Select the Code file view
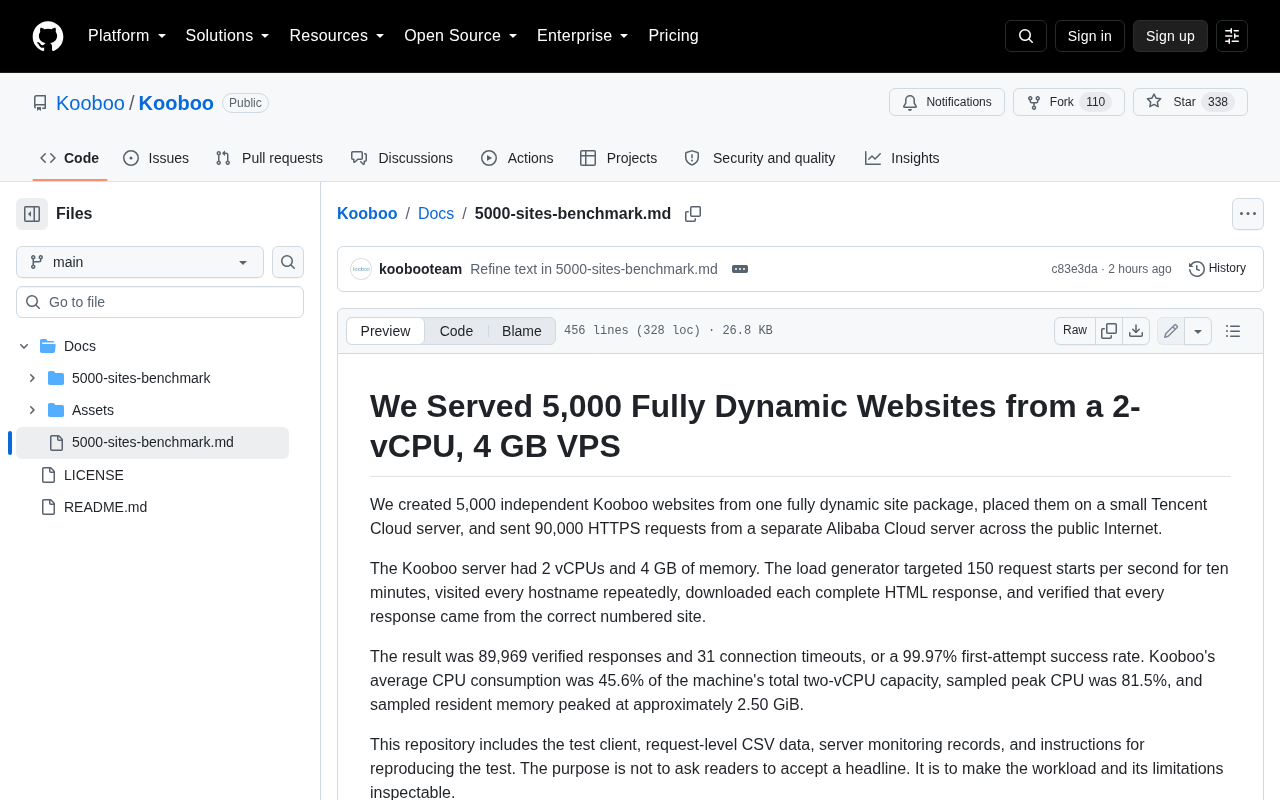The width and height of the screenshot is (1280, 800). tap(456, 331)
